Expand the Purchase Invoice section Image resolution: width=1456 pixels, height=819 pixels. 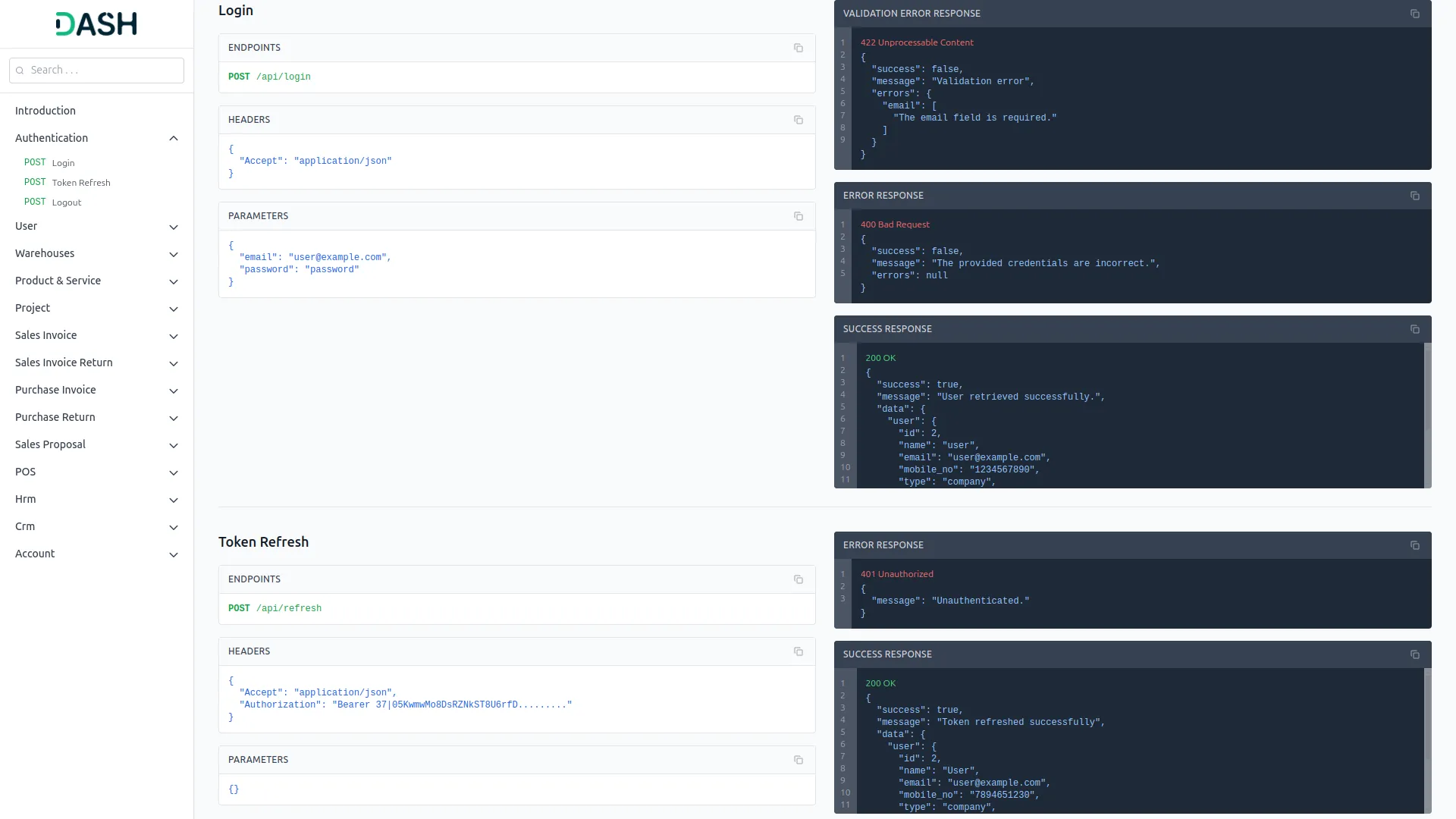coord(96,390)
